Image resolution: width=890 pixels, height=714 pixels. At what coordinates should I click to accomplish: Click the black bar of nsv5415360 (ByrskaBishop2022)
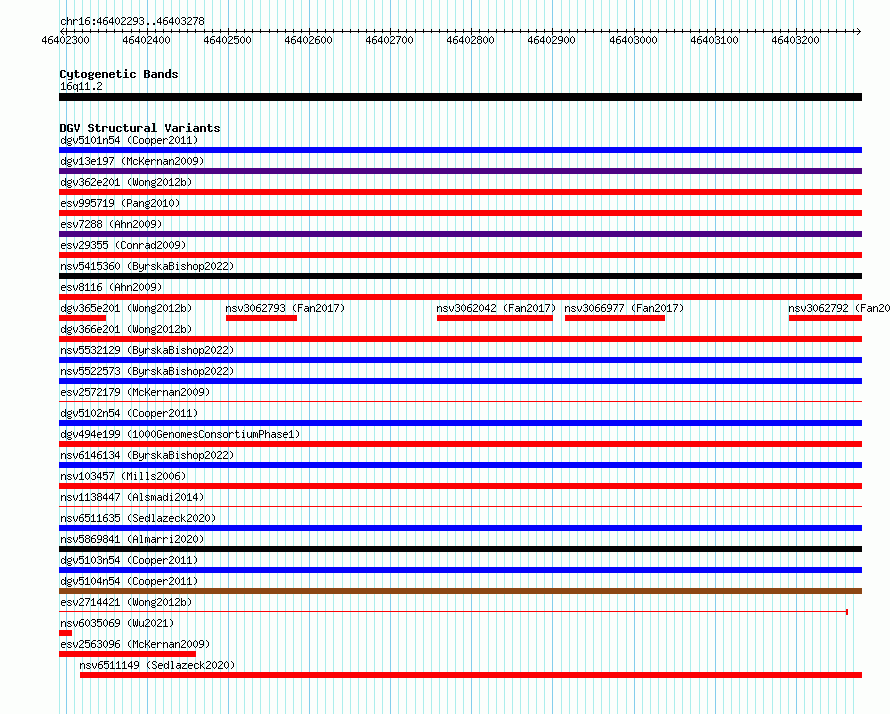tap(460, 276)
